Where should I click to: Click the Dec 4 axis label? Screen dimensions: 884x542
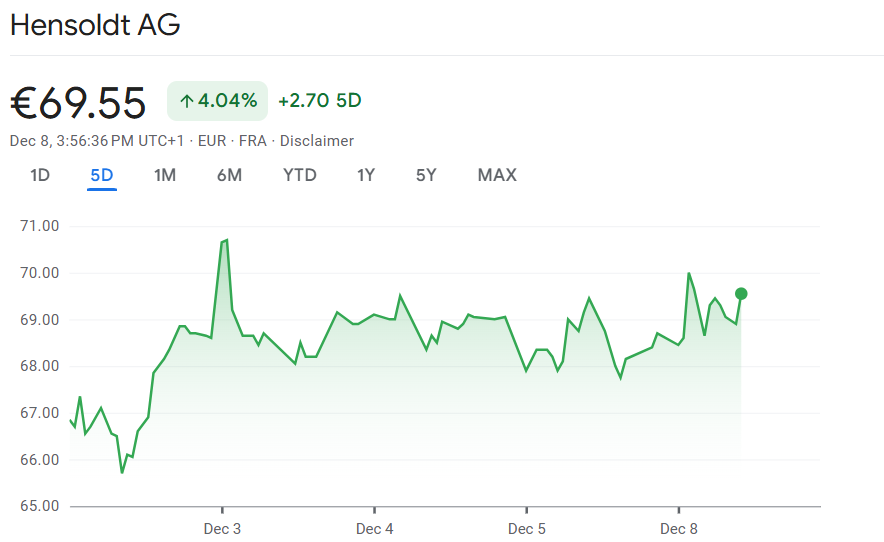[374, 528]
